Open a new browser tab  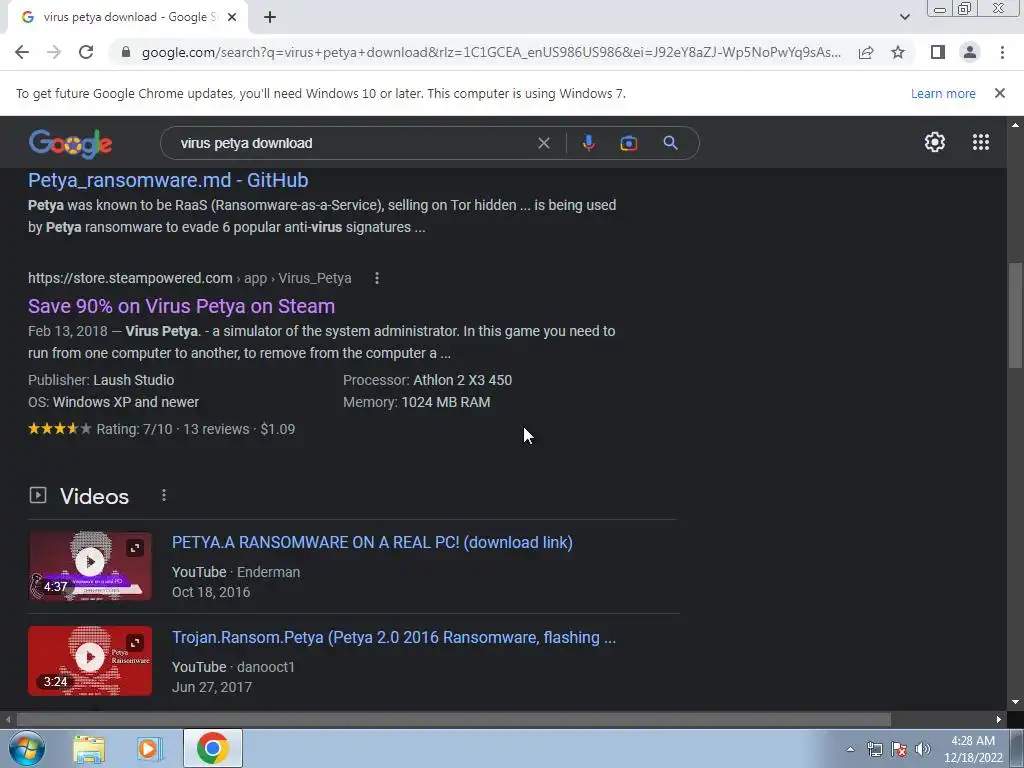pyautogui.click(x=270, y=17)
